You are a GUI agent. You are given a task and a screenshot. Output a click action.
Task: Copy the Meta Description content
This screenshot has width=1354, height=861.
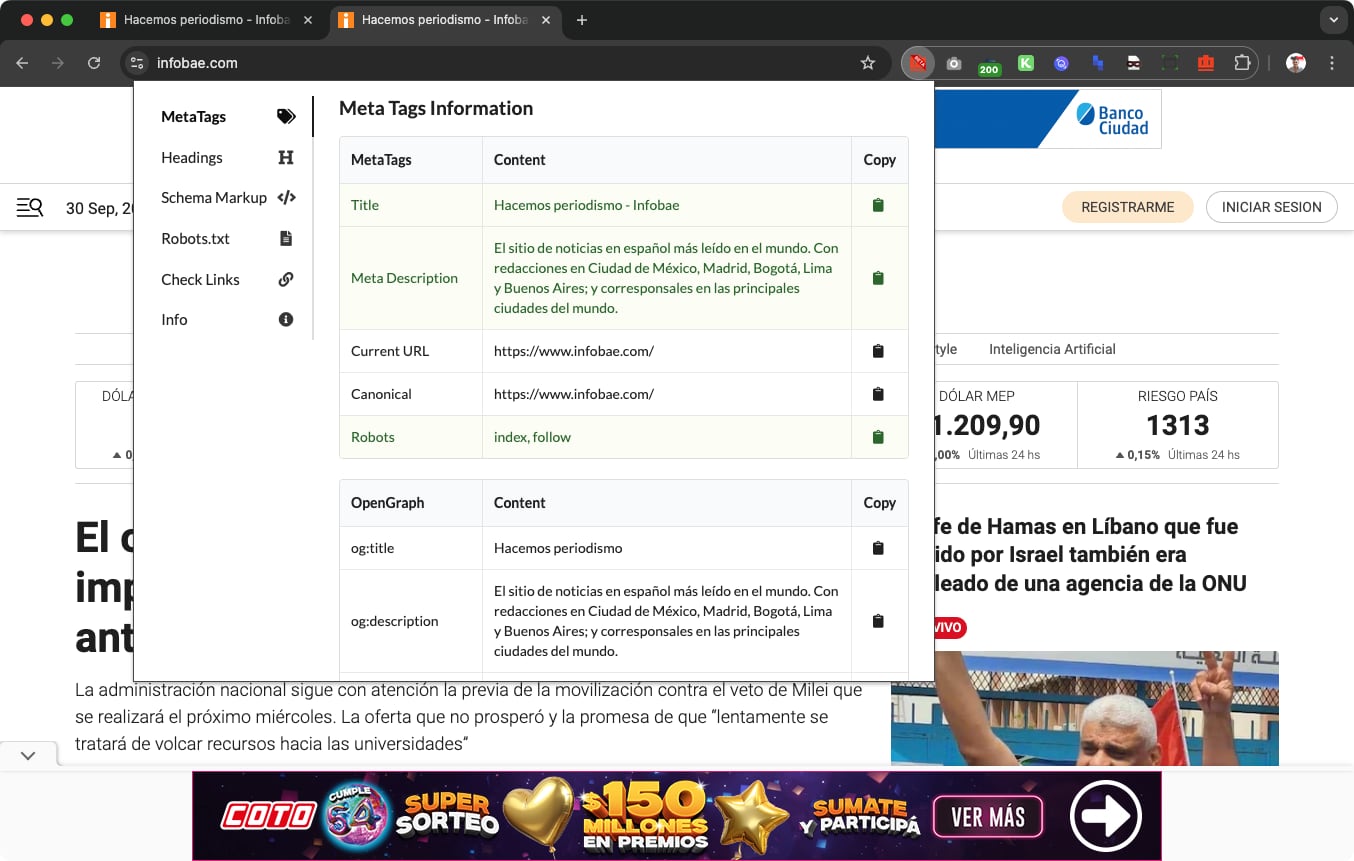(x=878, y=278)
